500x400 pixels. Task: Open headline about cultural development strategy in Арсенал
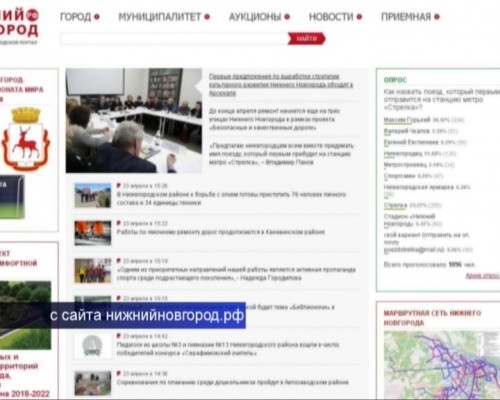(281, 85)
